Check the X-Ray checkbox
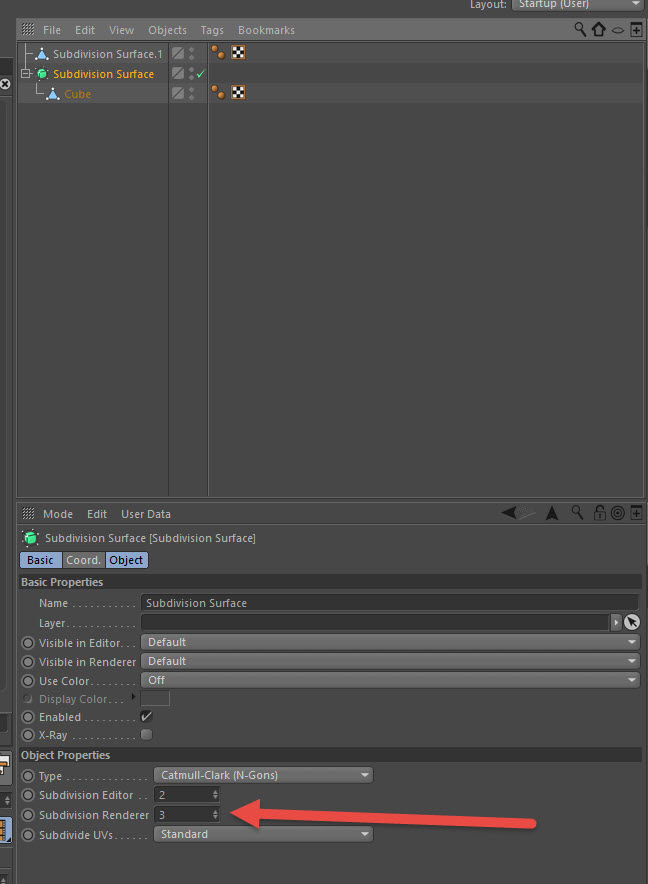648x884 pixels. coord(147,735)
